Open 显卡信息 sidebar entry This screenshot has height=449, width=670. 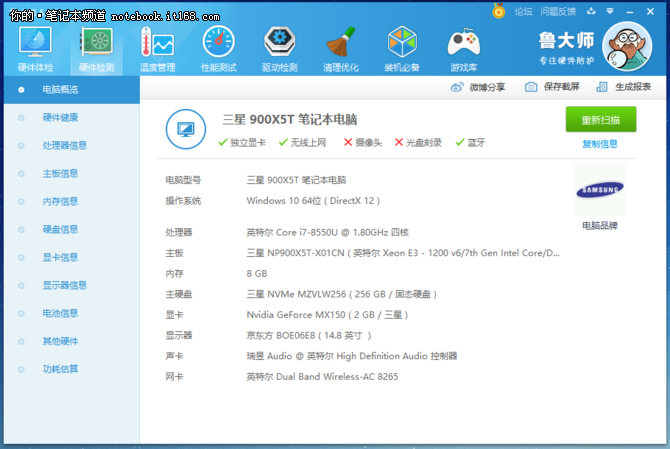[59, 257]
